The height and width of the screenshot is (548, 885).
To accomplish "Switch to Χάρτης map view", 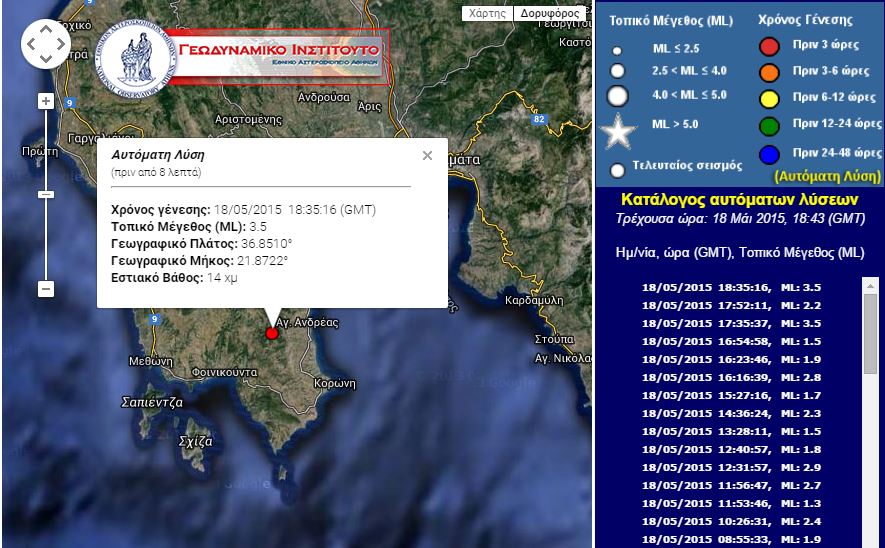I will pyautogui.click(x=488, y=14).
